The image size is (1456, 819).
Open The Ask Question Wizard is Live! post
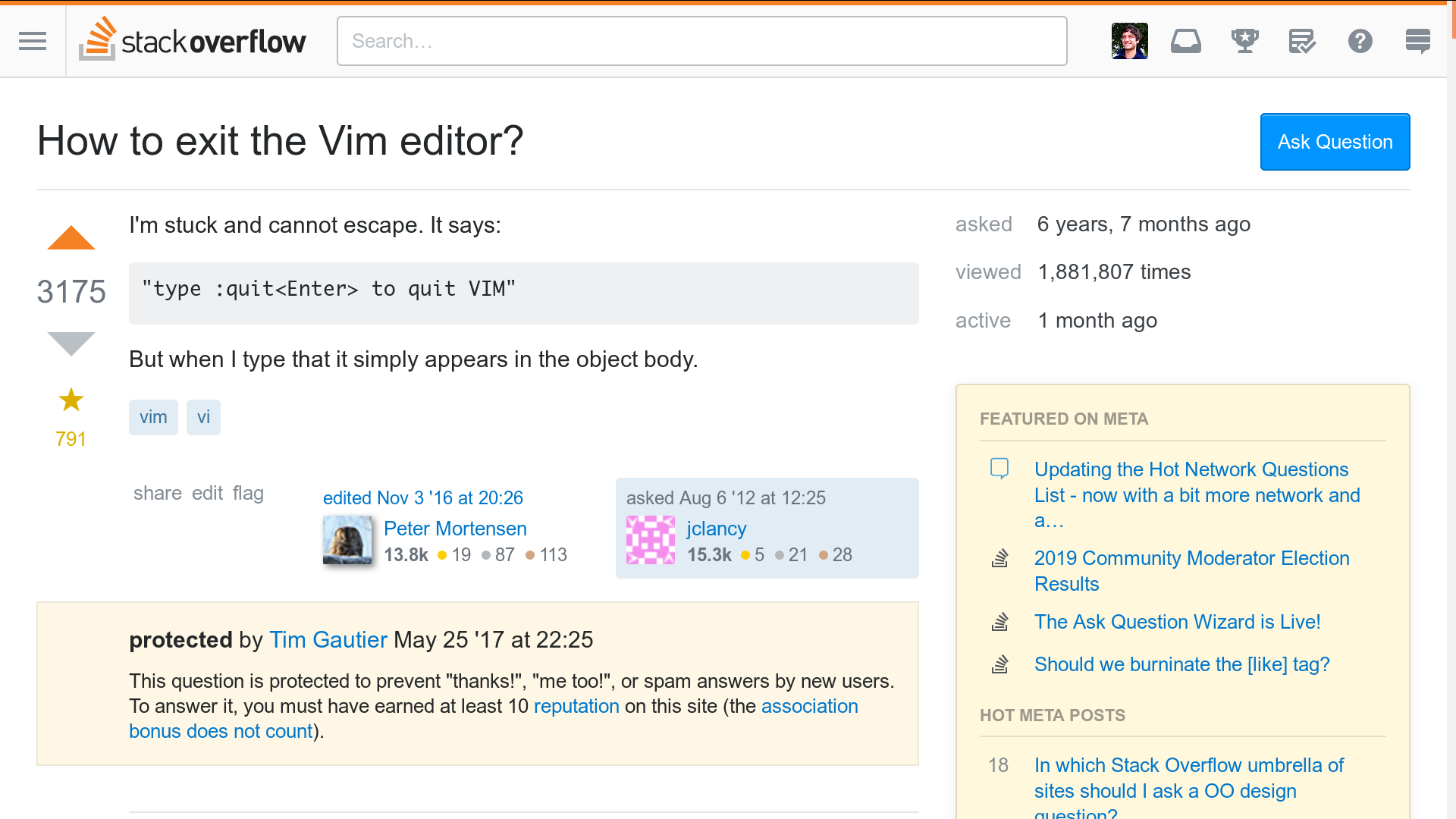(x=1177, y=622)
